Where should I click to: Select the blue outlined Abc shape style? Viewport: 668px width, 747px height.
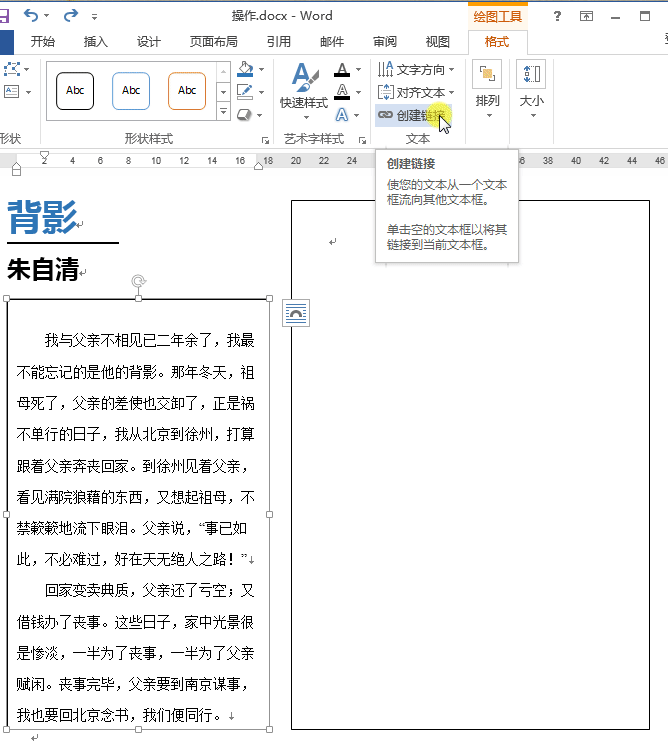(131, 91)
